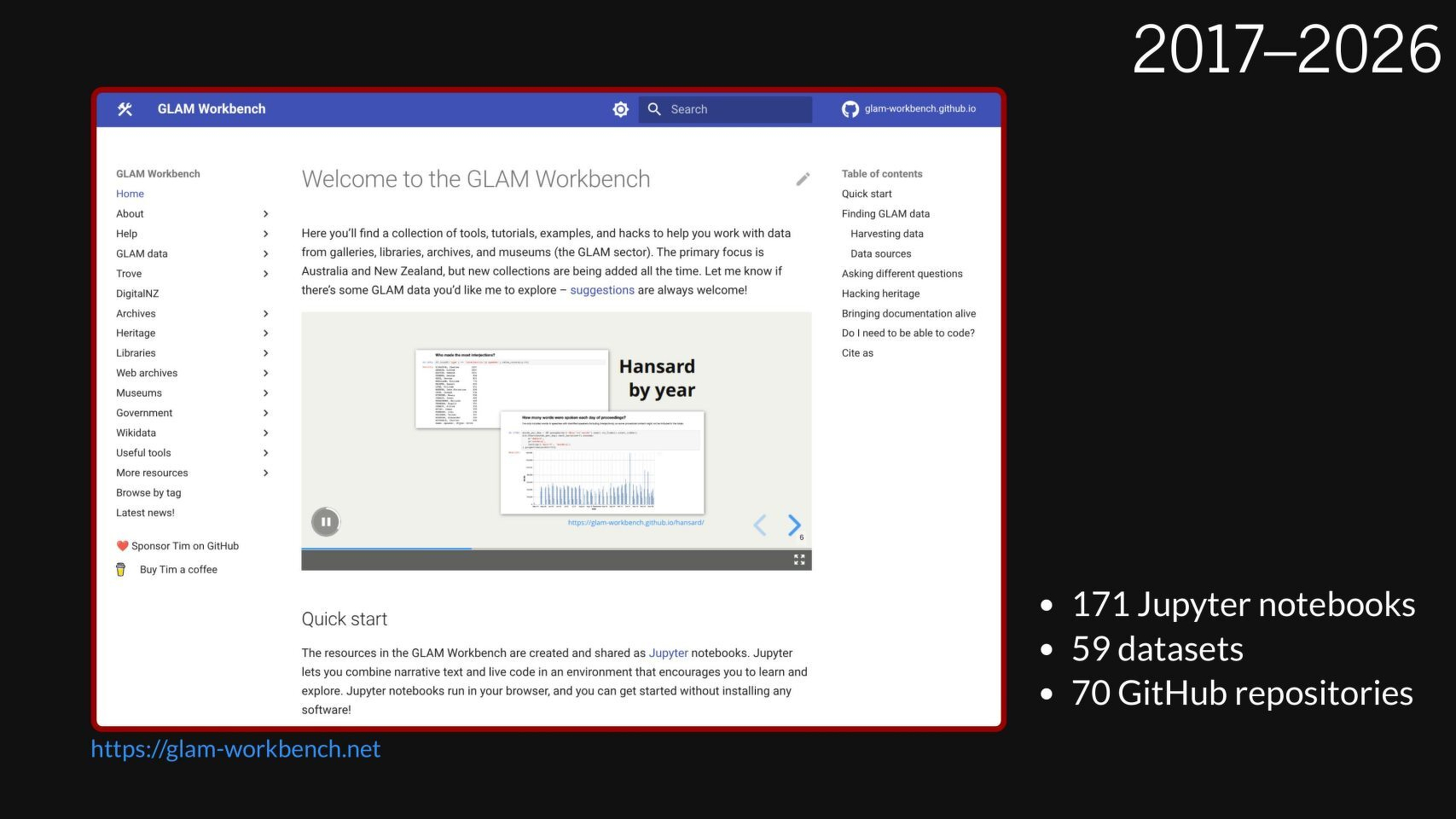
Task: Jump to Asking different questions in contents
Action: (x=902, y=274)
